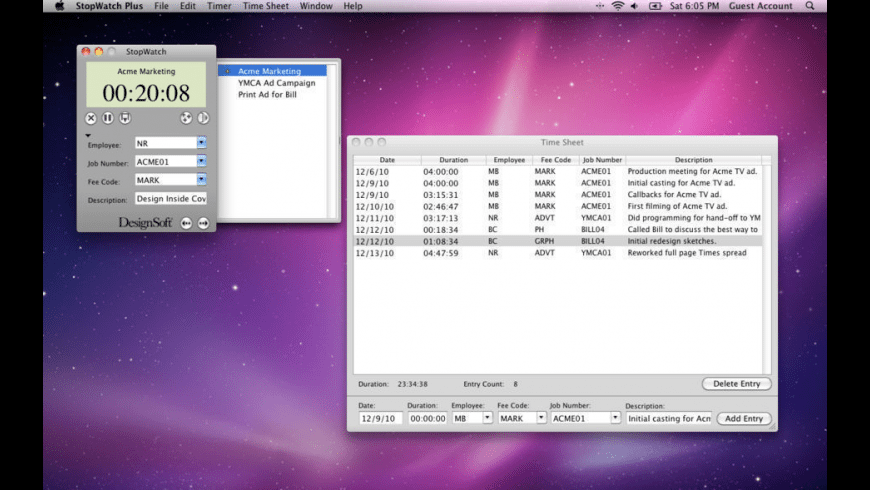
Task: Sort Time Sheet by Date column
Action: (387, 160)
